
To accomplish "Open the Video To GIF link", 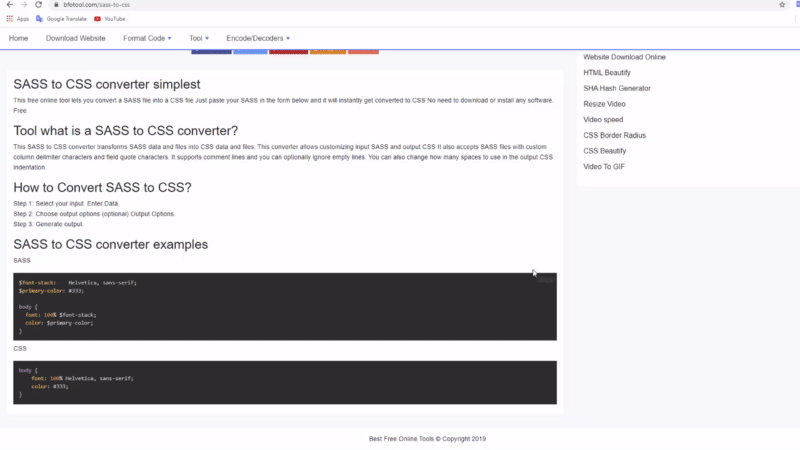I will click(x=605, y=166).
